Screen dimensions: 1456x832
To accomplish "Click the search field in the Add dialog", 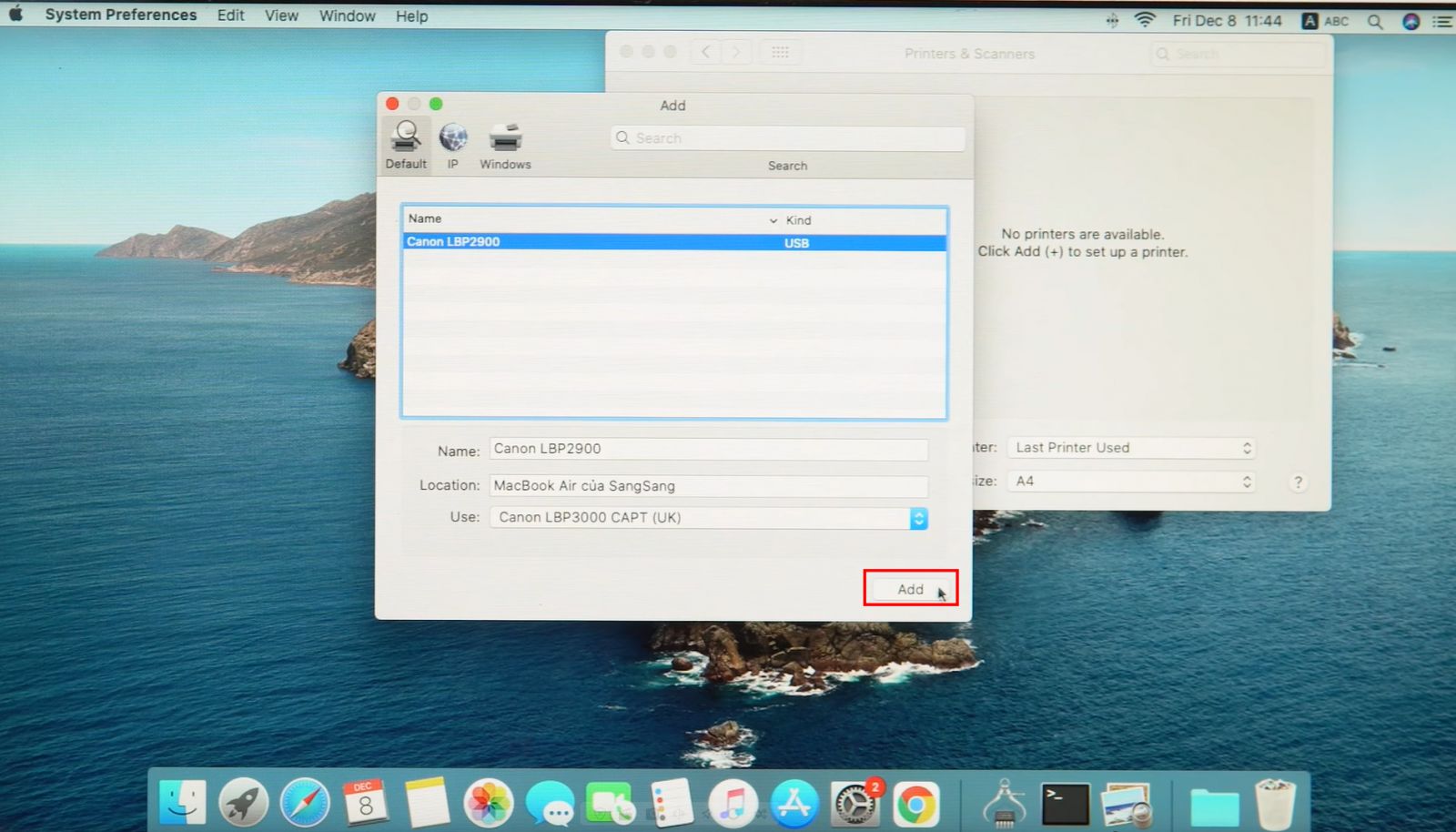I will [787, 138].
